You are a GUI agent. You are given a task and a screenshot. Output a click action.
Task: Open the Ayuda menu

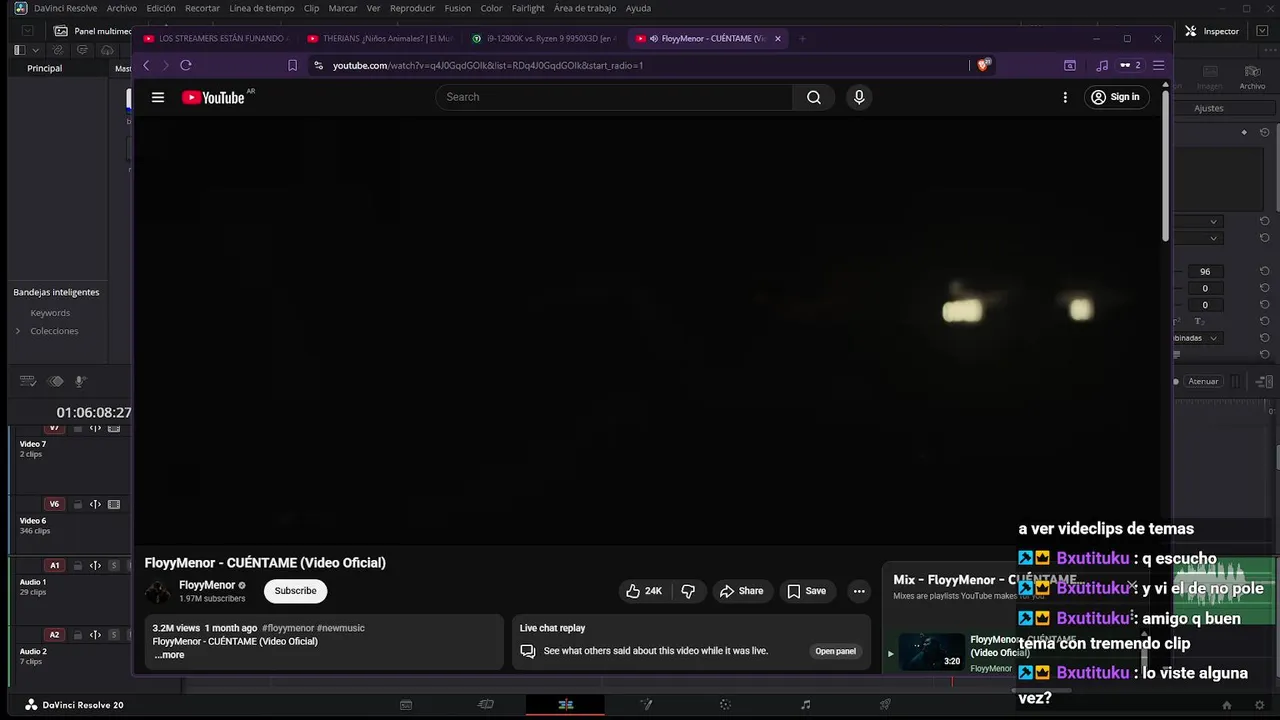point(638,8)
